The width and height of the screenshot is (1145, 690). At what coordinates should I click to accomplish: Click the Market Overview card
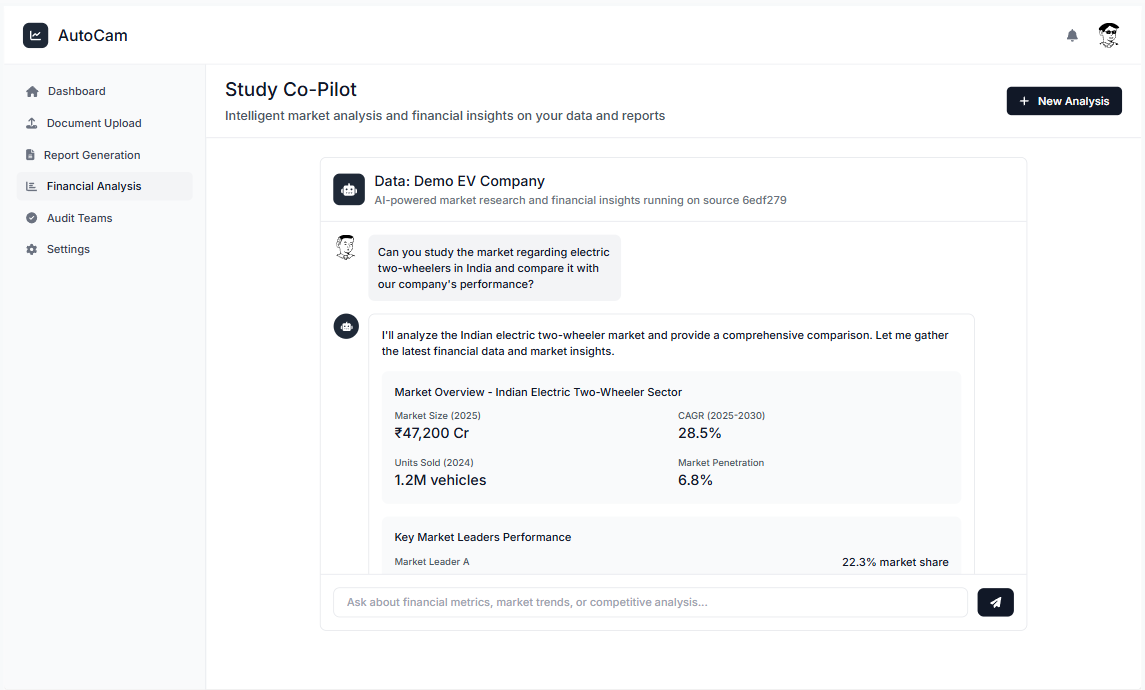coord(671,438)
